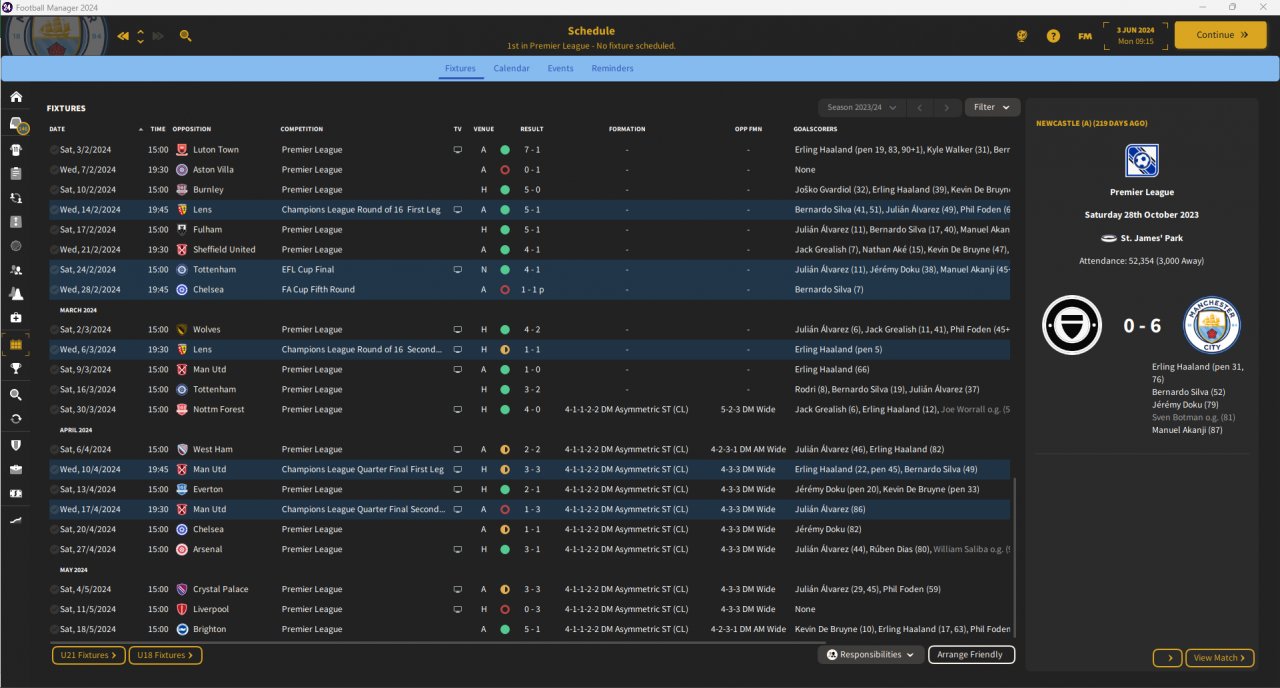
Task: Open Finances icon in sidebar
Action: point(16,494)
